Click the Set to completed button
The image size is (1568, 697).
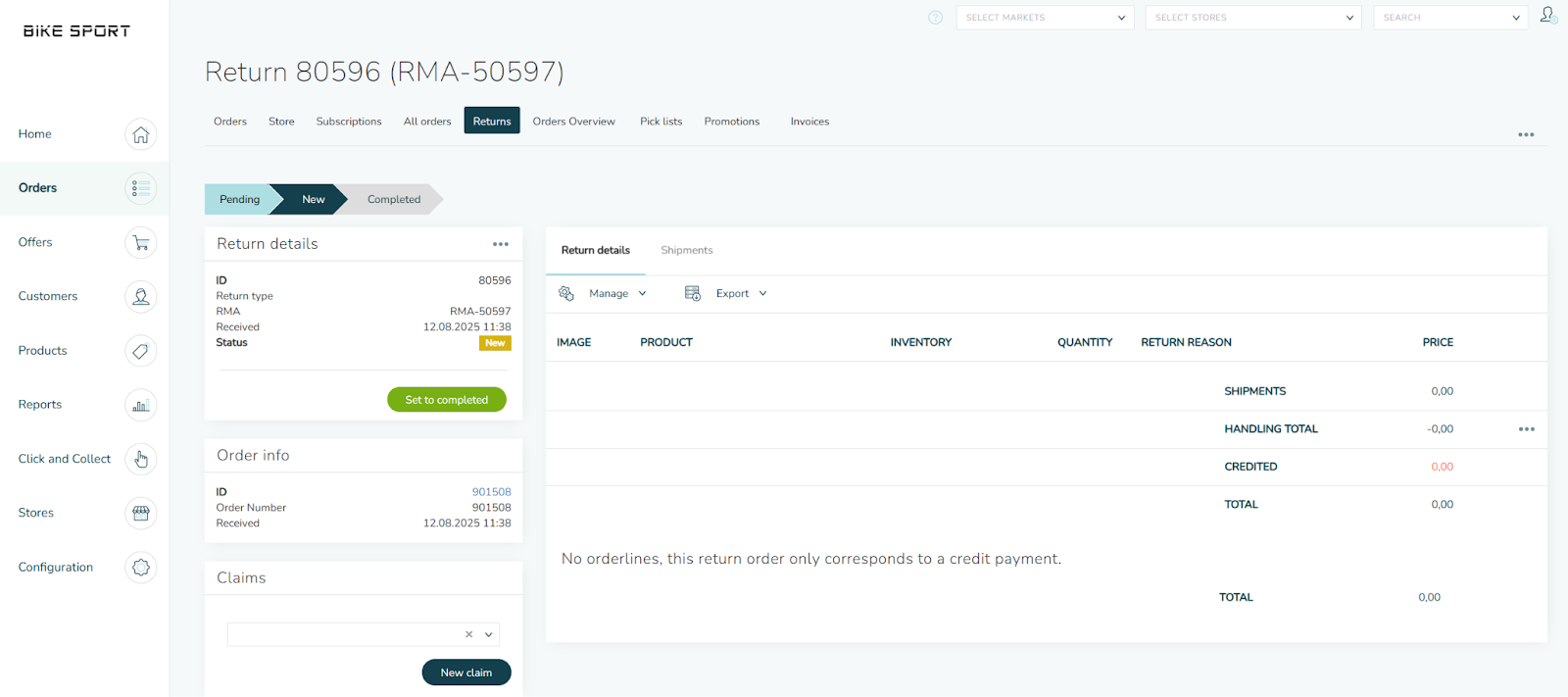446,400
